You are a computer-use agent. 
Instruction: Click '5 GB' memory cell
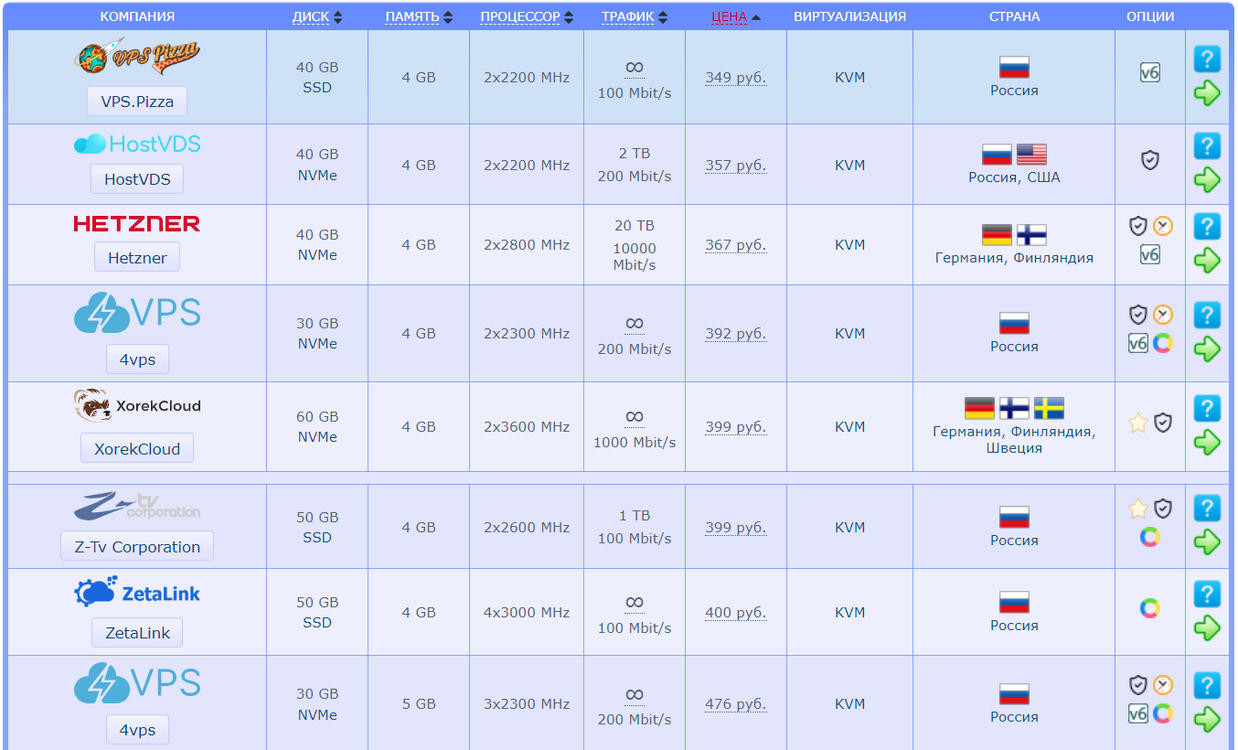418,704
